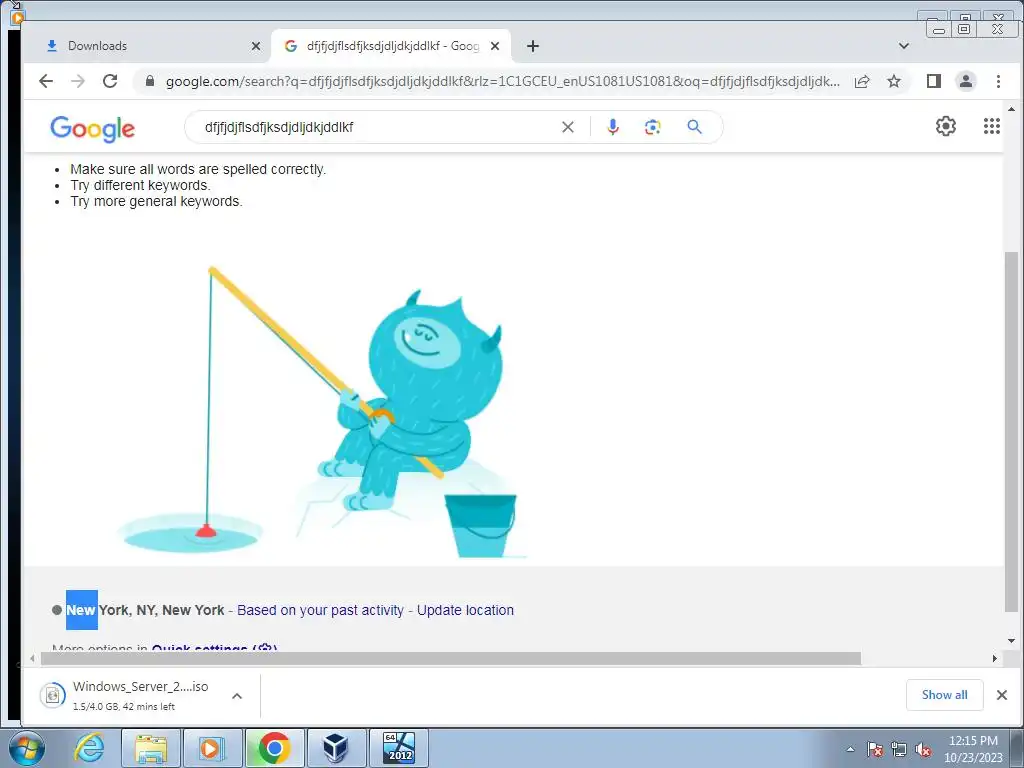
Task: Expand the ISO download options chevron
Action: coord(237,696)
